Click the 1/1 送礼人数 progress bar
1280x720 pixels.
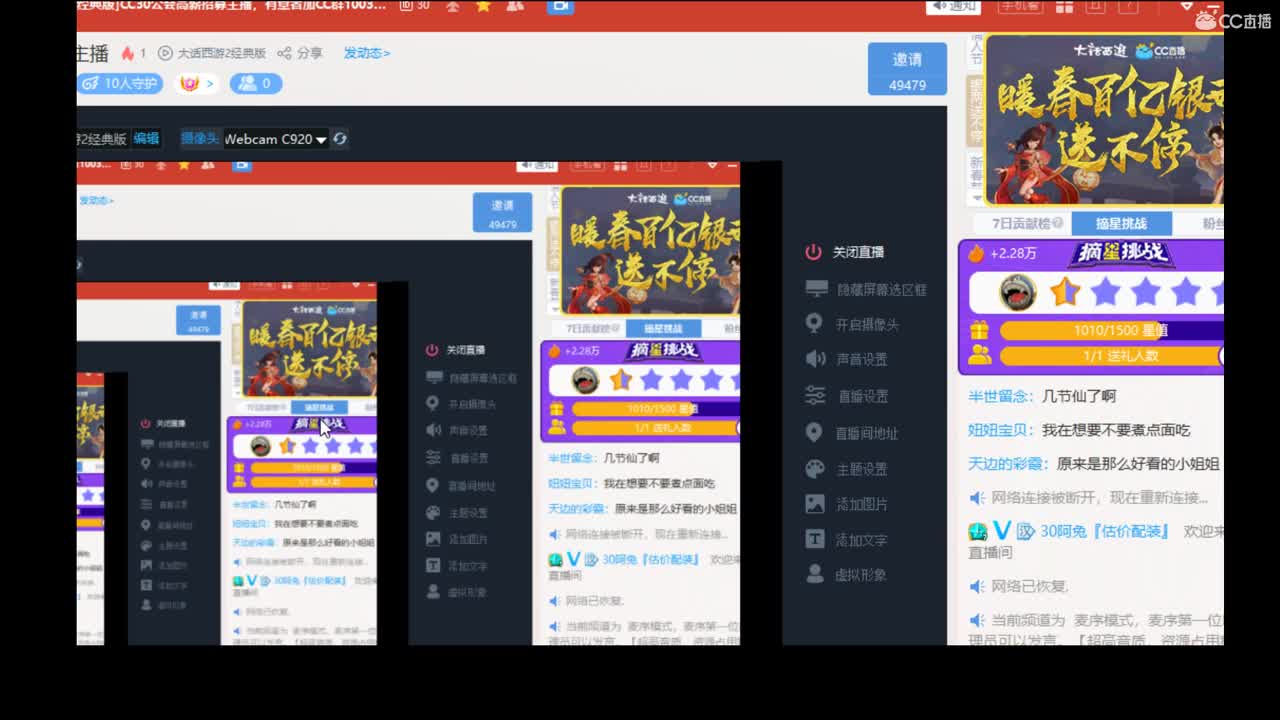tap(1111, 355)
